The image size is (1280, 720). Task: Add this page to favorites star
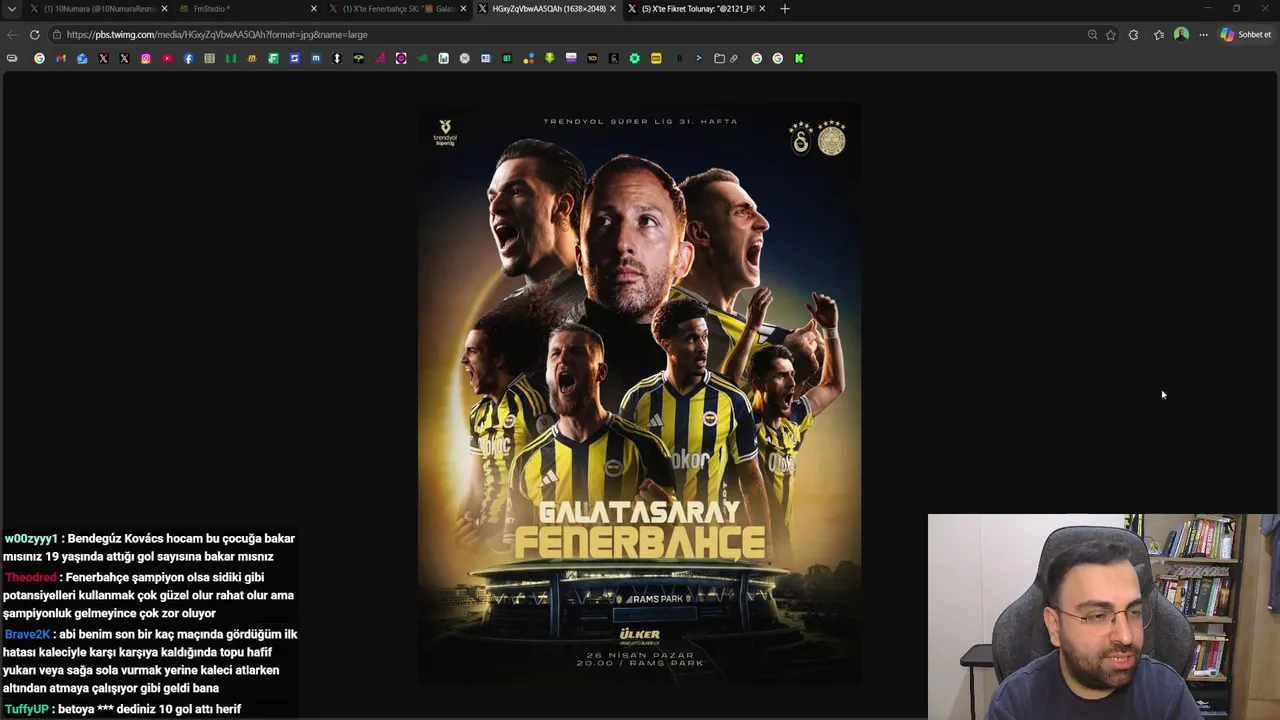pyautogui.click(x=1110, y=34)
